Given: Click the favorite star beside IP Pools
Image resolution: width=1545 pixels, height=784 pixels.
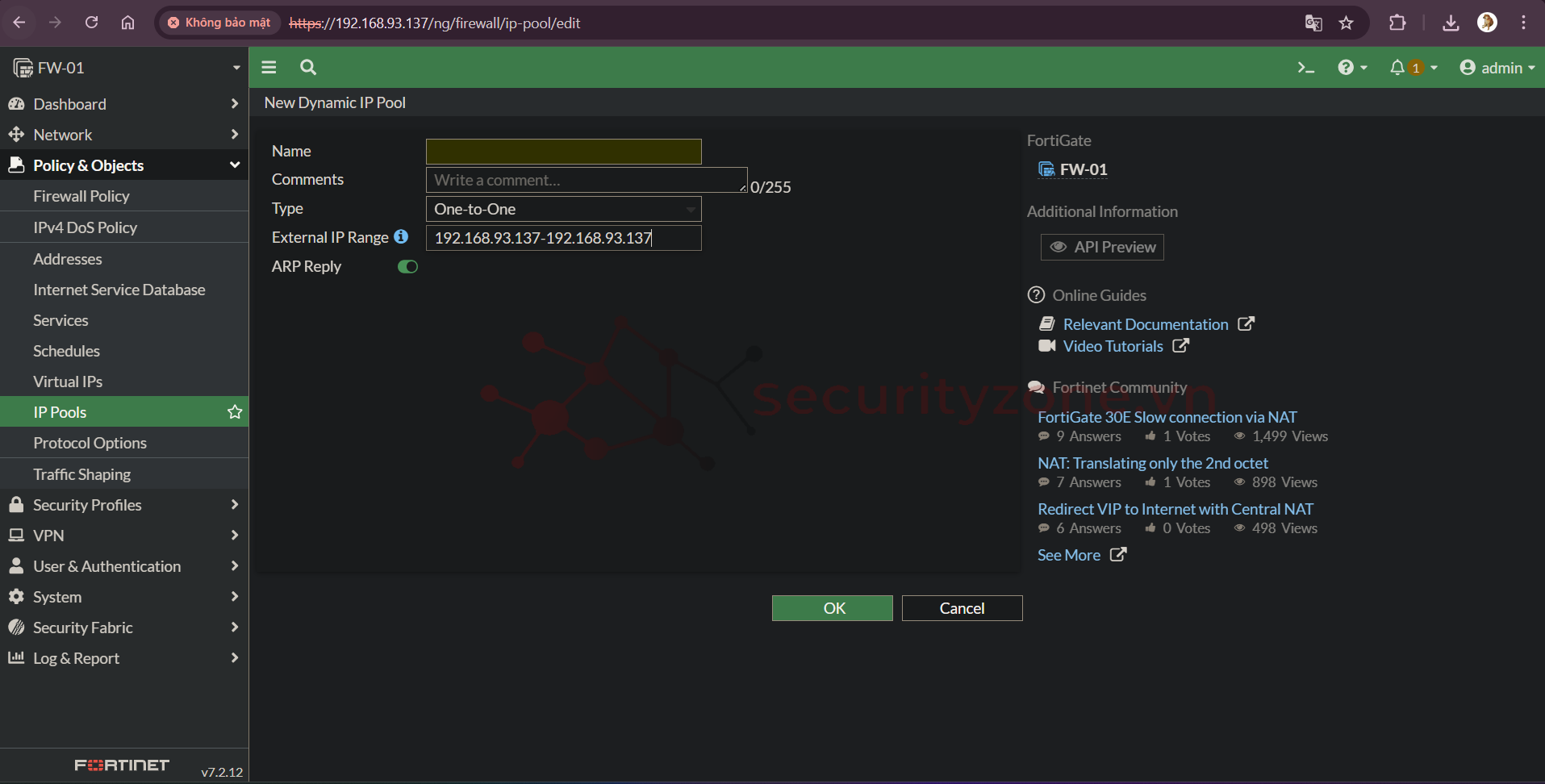Looking at the screenshot, I should 235,412.
